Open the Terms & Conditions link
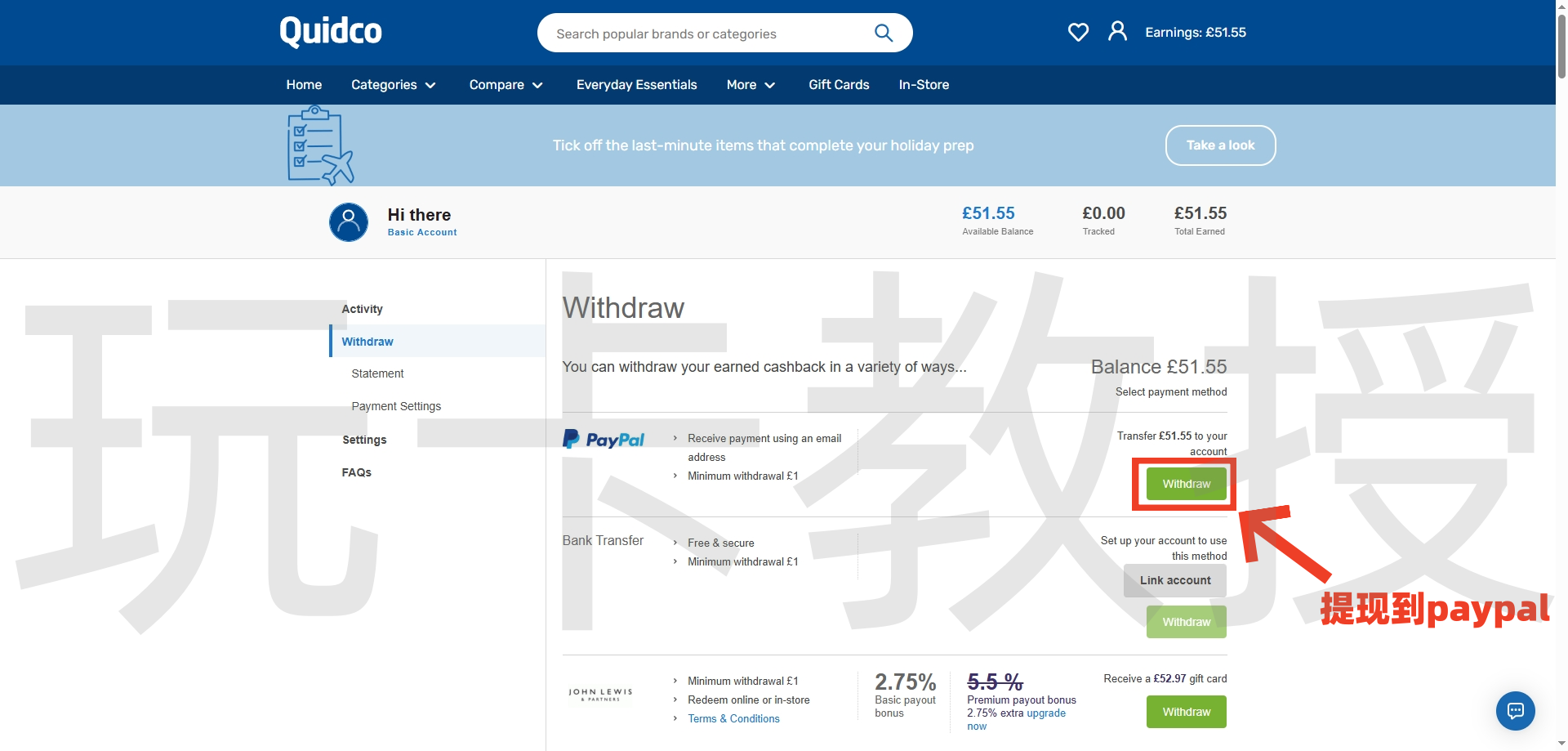This screenshot has height=751, width=1568. click(733, 719)
